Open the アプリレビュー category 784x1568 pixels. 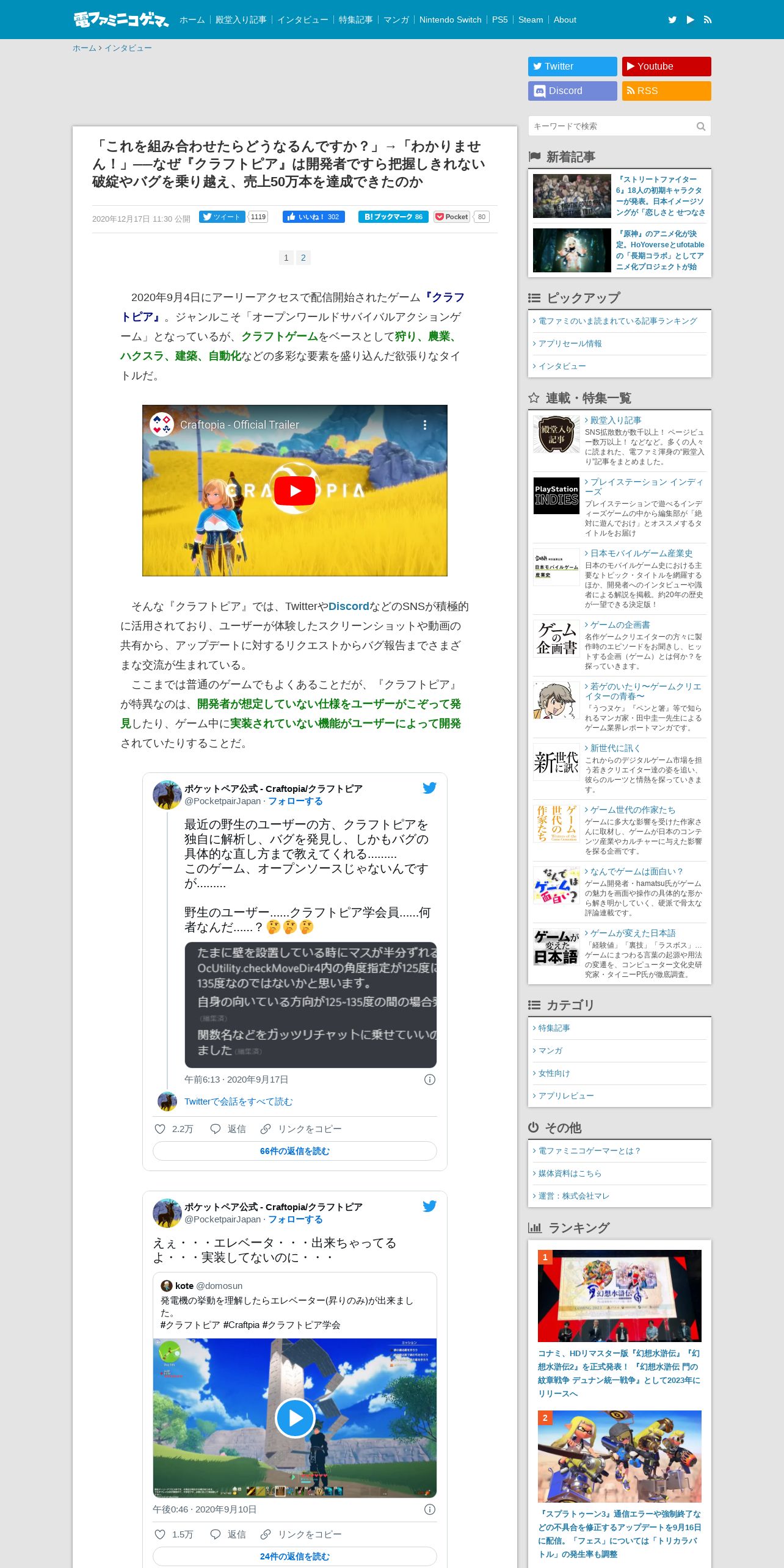point(566,1096)
